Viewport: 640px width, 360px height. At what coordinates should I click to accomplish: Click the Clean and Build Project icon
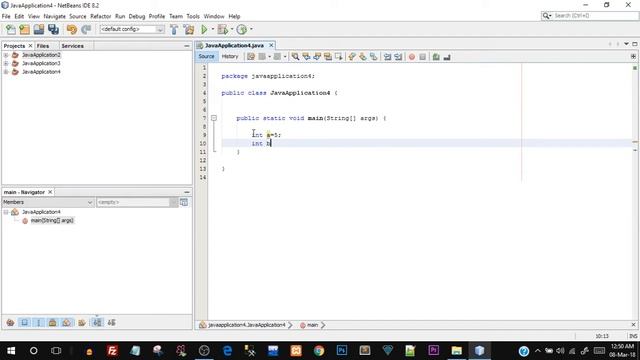[x=189, y=29]
